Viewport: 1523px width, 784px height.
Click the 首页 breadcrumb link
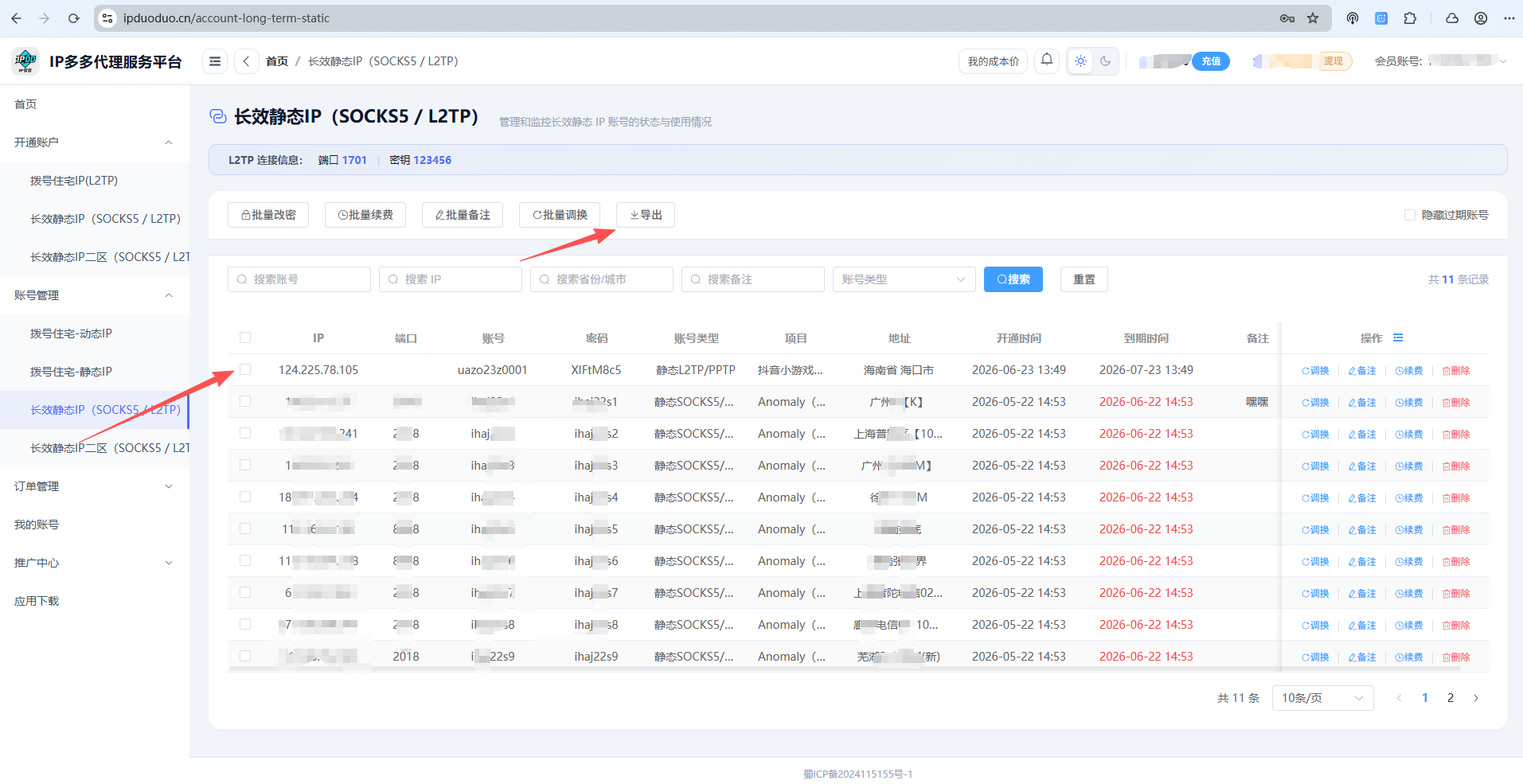[x=277, y=61]
